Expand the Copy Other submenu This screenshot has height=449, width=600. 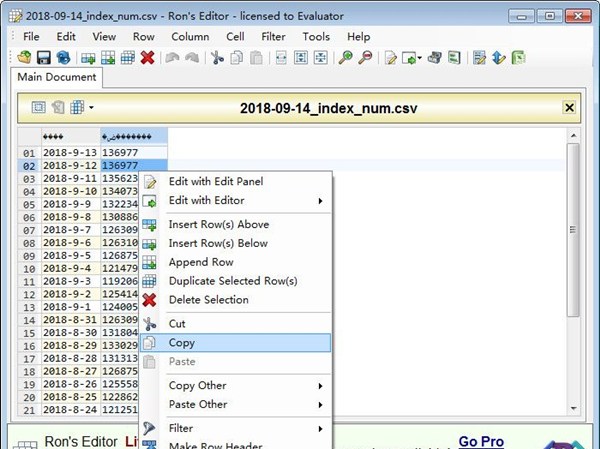point(244,386)
